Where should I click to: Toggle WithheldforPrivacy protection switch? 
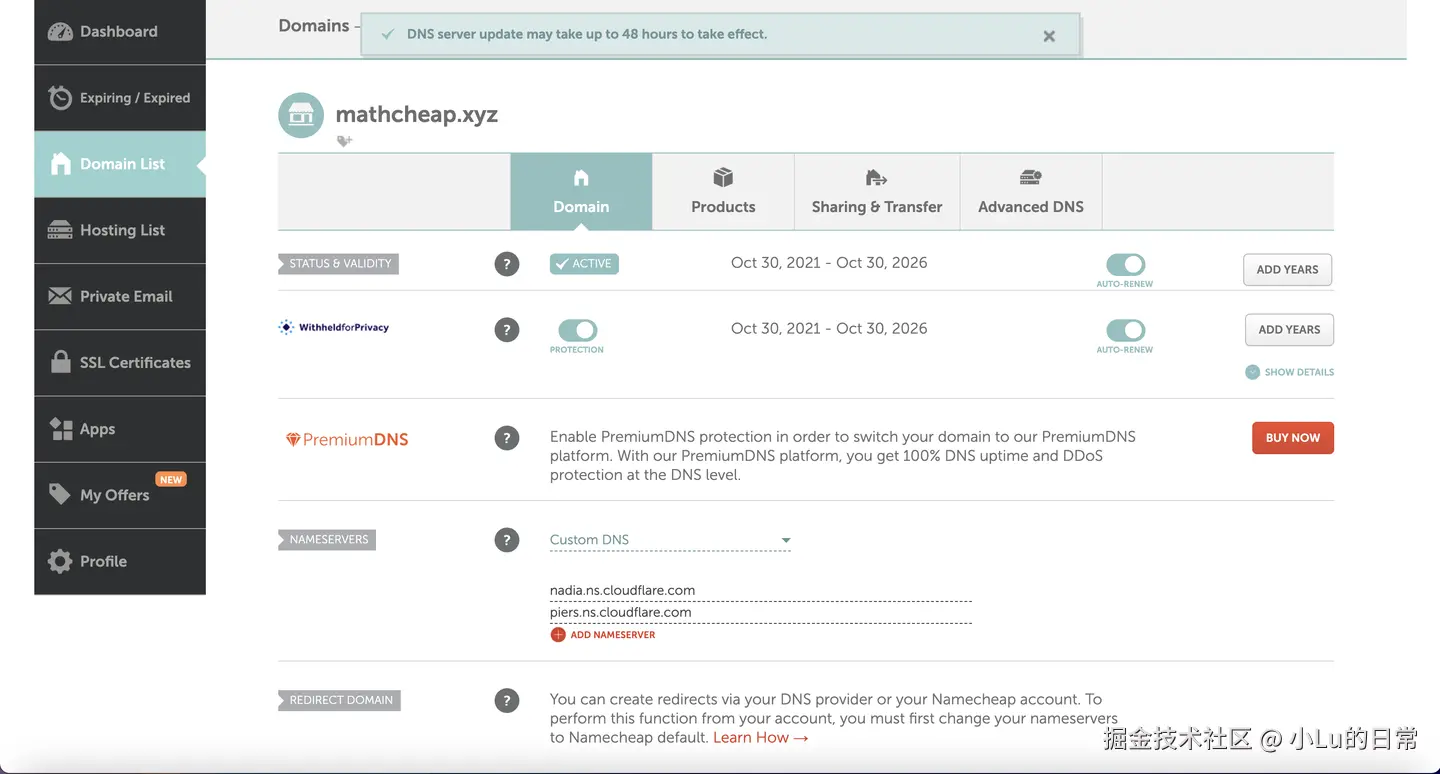pos(577,330)
